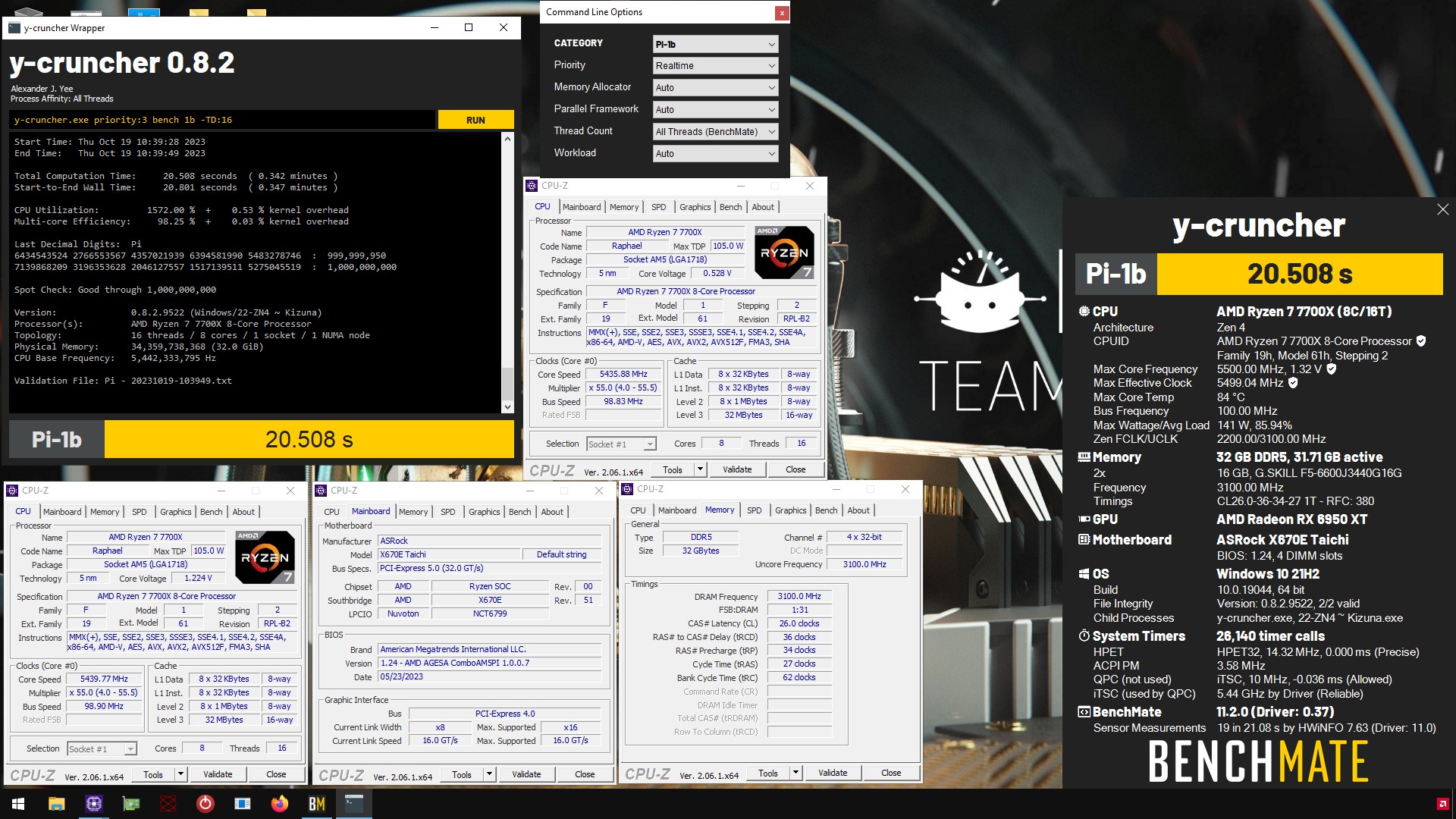Click Validate in CPU-Z under Command Line Options
1456x819 pixels.
[737, 469]
